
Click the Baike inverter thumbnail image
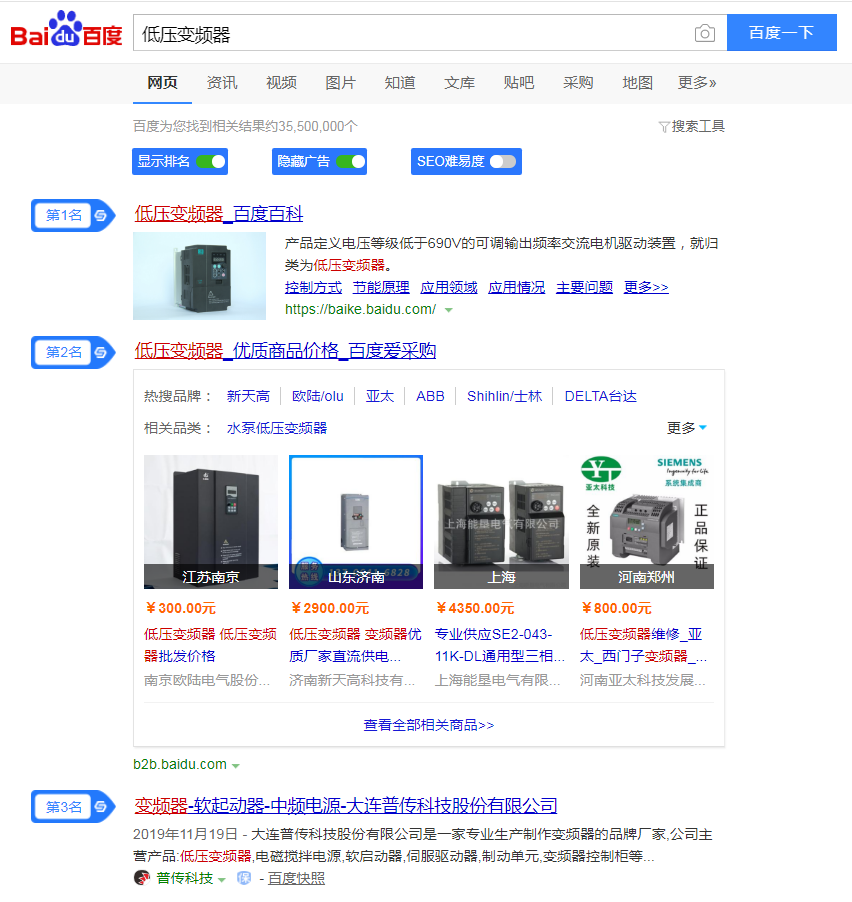pos(200,276)
